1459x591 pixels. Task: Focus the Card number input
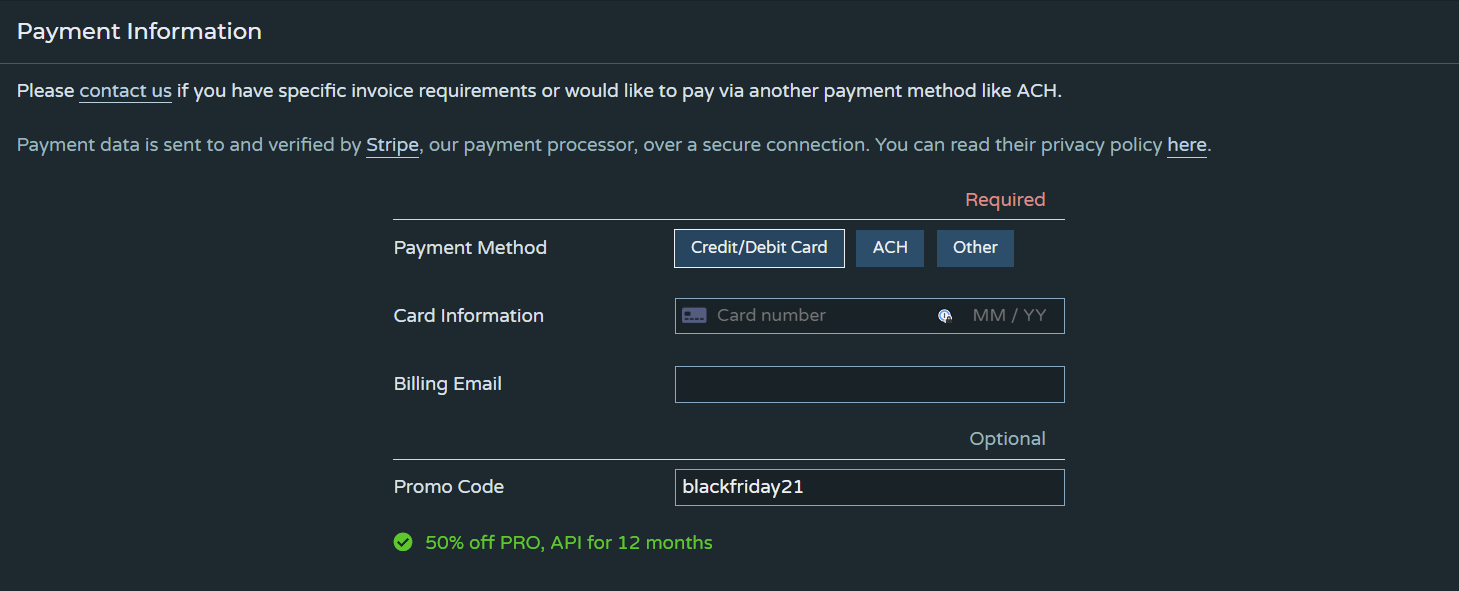coord(820,315)
